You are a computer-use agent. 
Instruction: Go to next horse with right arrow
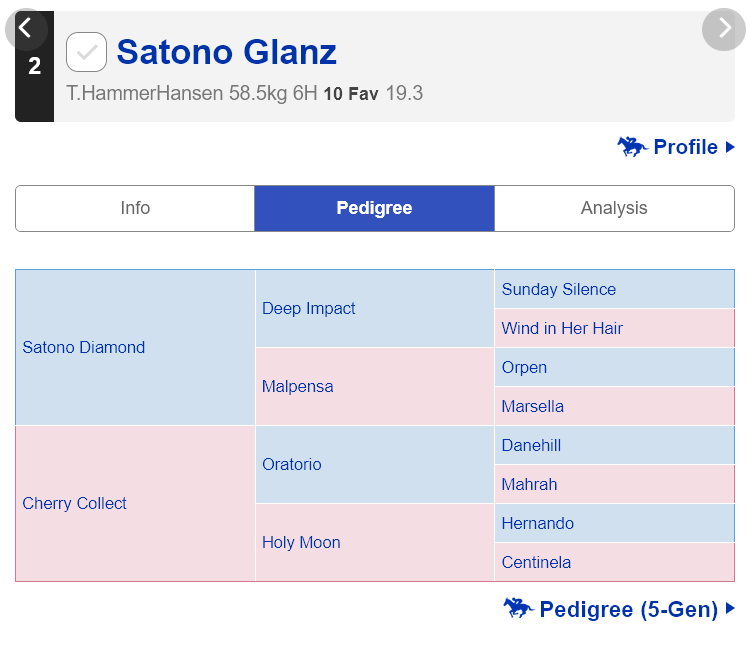point(724,29)
